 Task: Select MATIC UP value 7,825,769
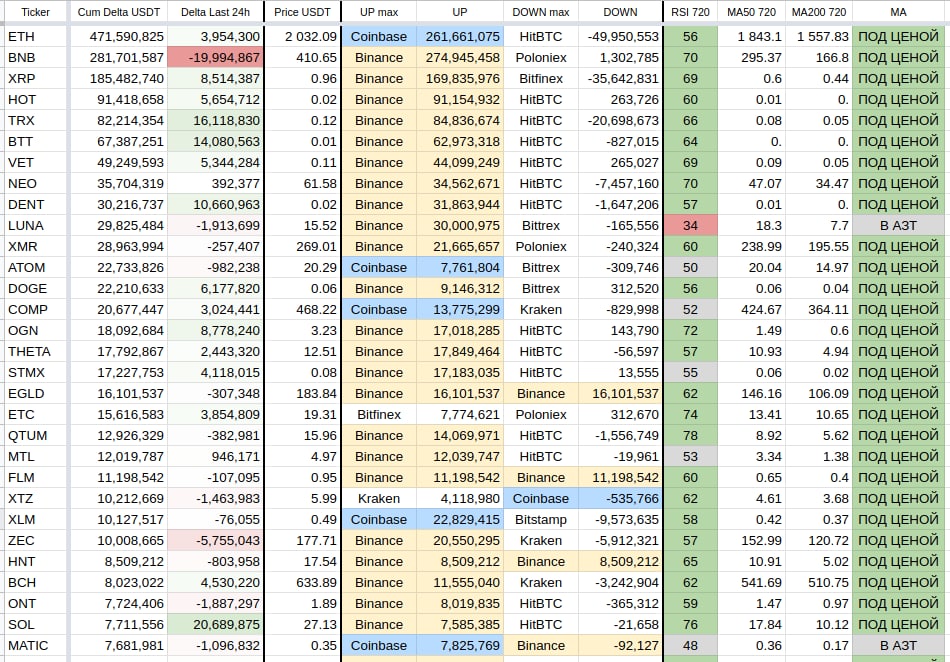(x=460, y=646)
